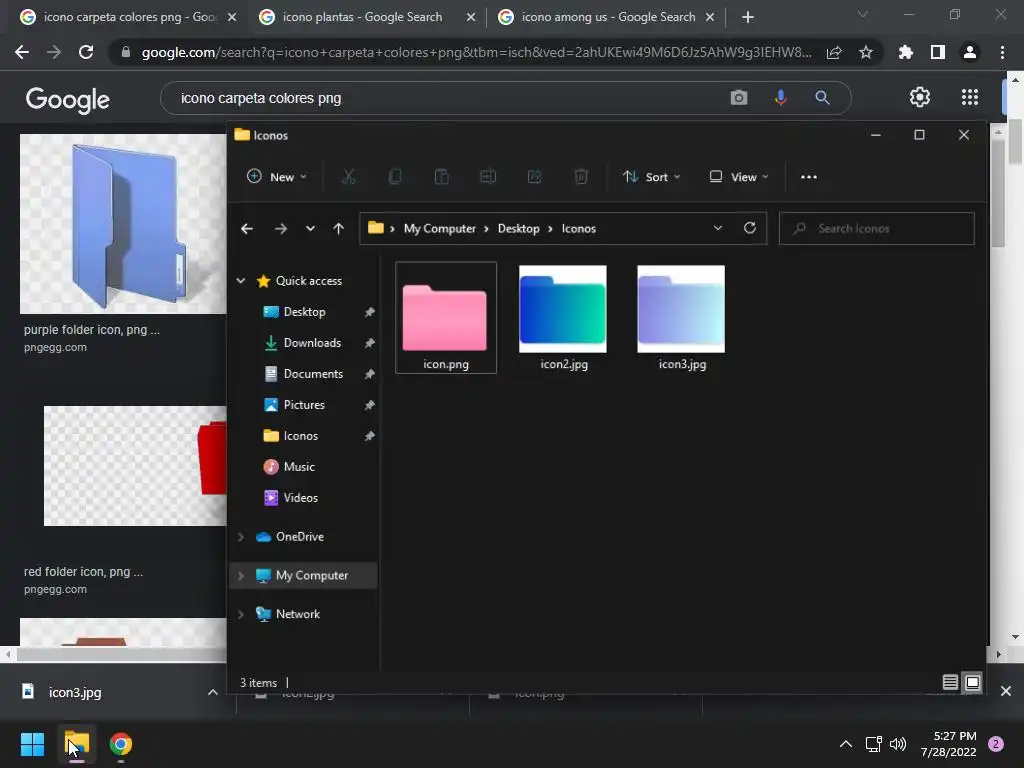
Task: Click the Search Iconos field
Action: pyautogui.click(x=876, y=229)
